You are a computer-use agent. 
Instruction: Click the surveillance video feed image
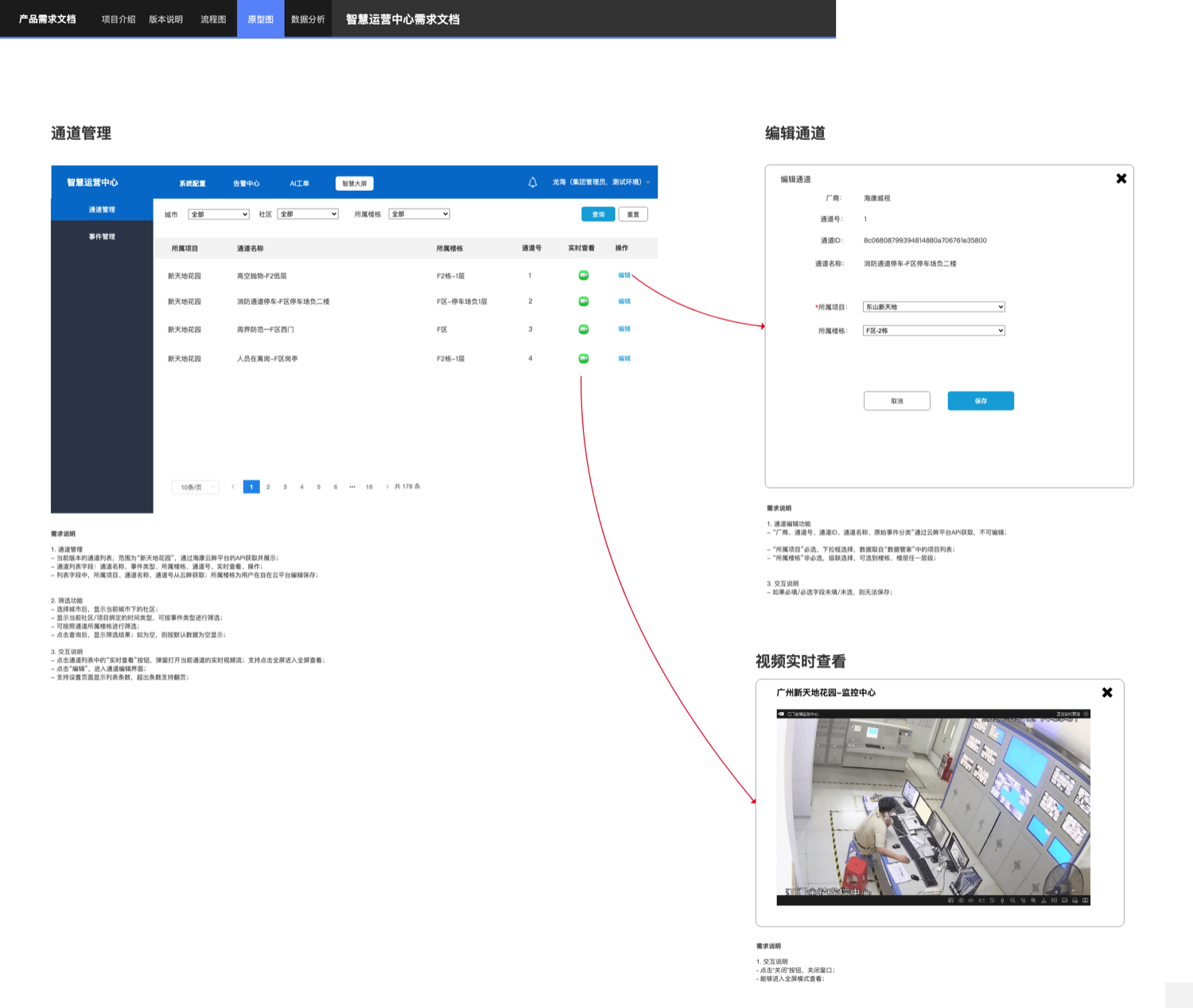933,807
